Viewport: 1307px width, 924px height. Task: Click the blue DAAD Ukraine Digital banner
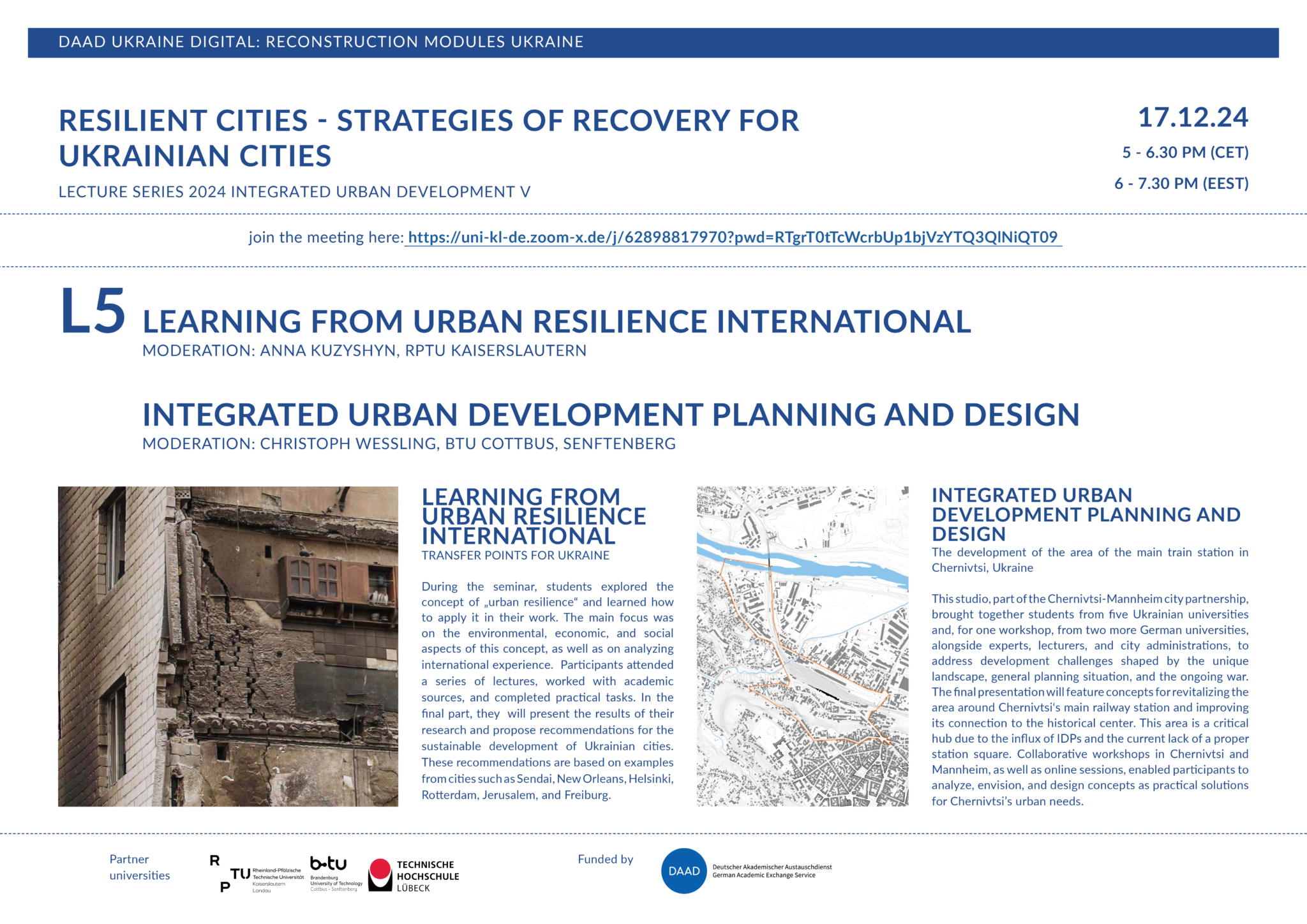pyautogui.click(x=653, y=43)
